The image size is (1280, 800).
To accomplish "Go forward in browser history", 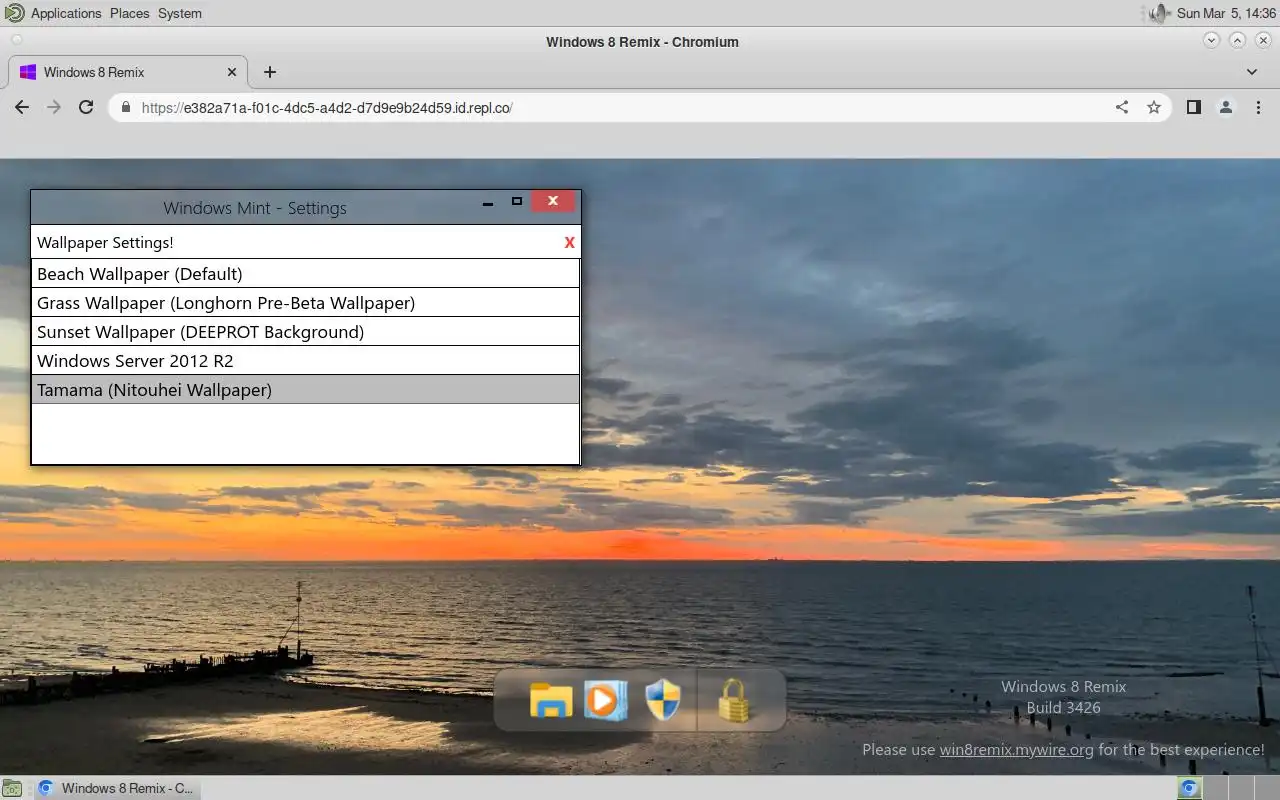I will click(54, 107).
